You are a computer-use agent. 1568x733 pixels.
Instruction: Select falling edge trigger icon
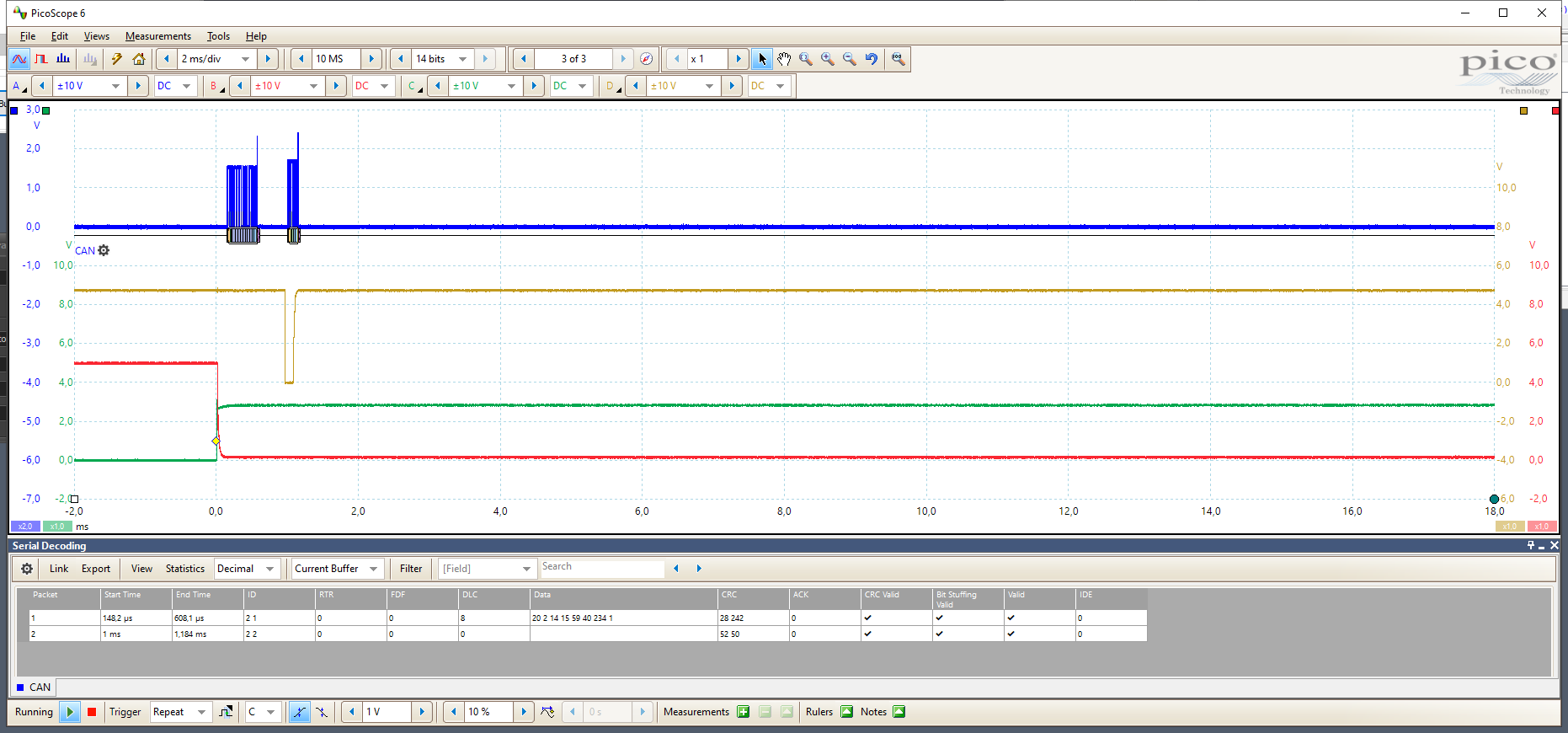pos(322,712)
